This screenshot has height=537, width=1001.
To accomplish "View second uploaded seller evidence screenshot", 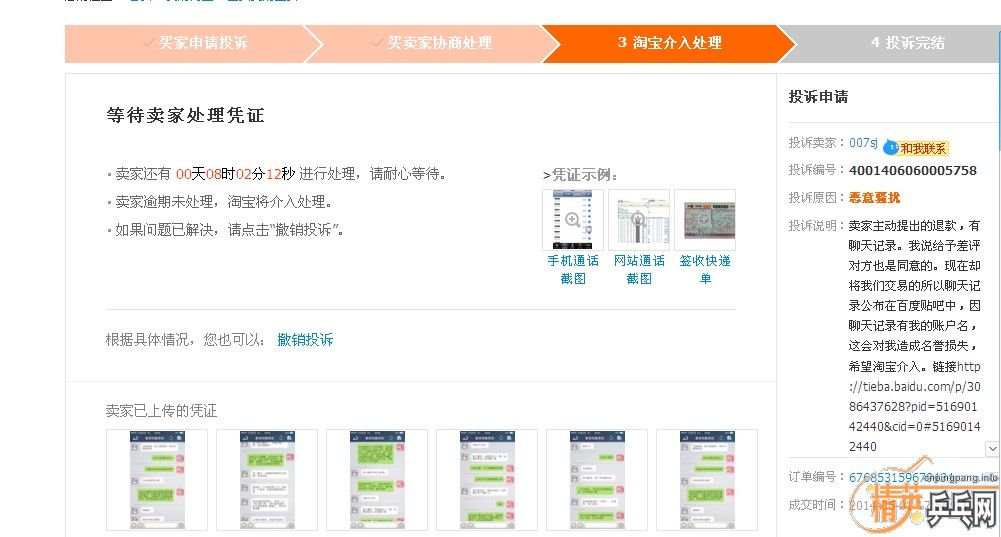I will coord(267,480).
